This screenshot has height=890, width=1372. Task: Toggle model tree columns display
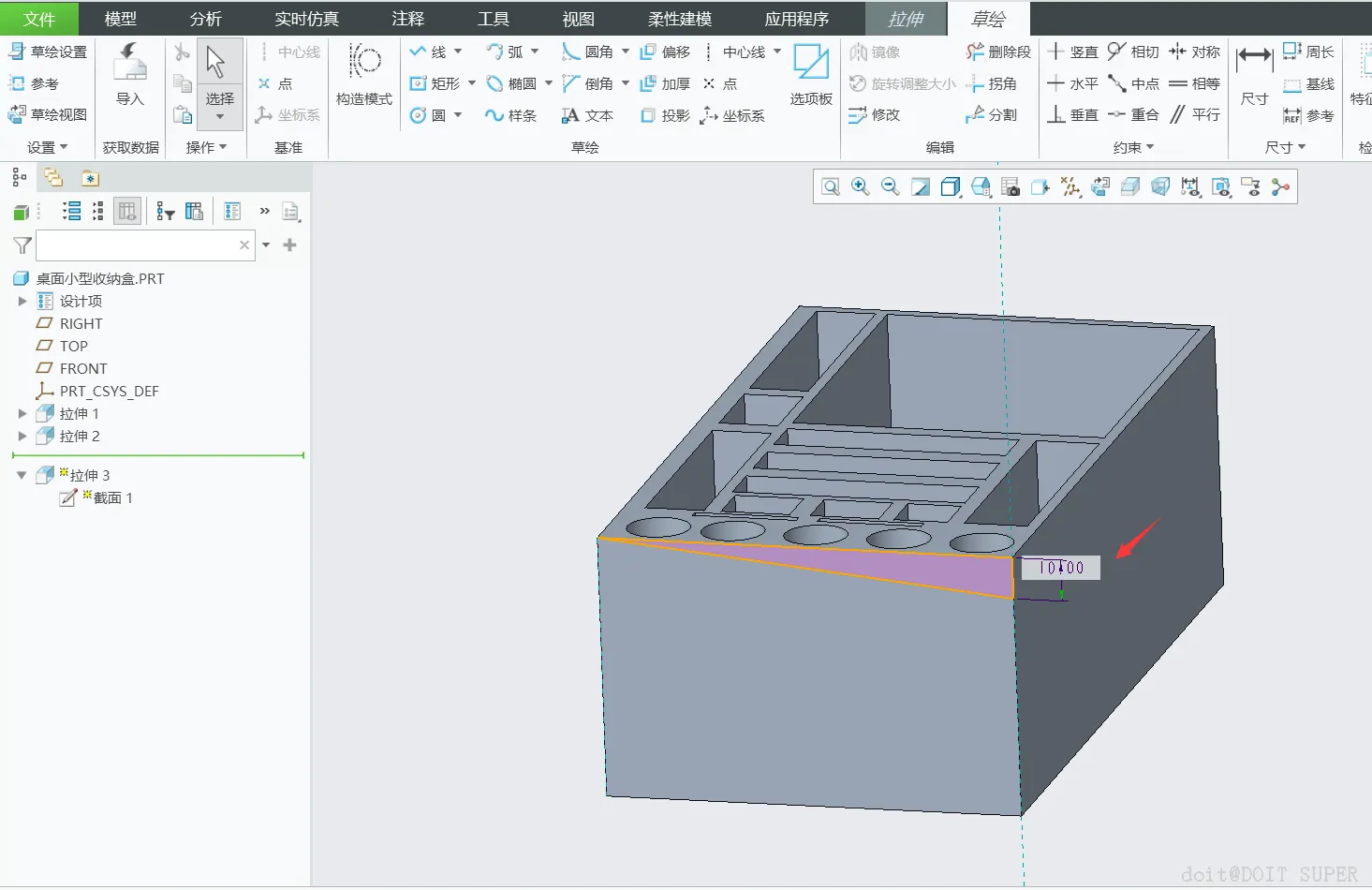tap(127, 212)
